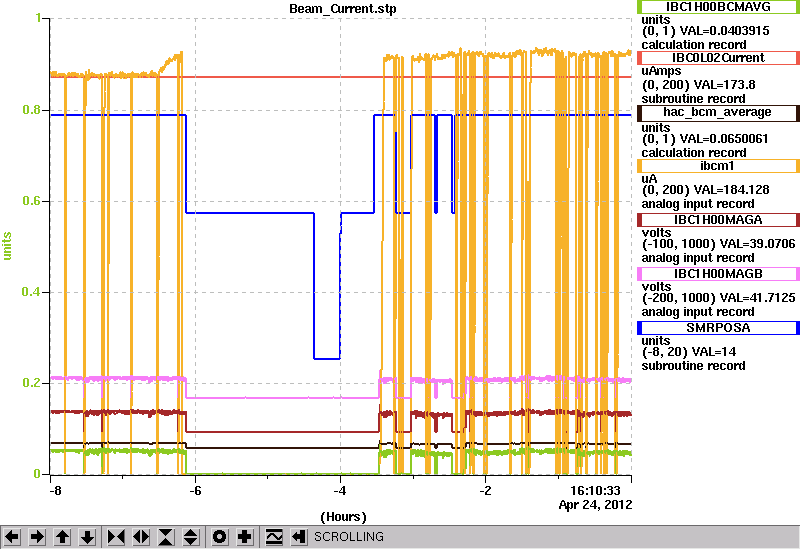Click the Apr 24, 2012 date label

[x=595, y=505]
